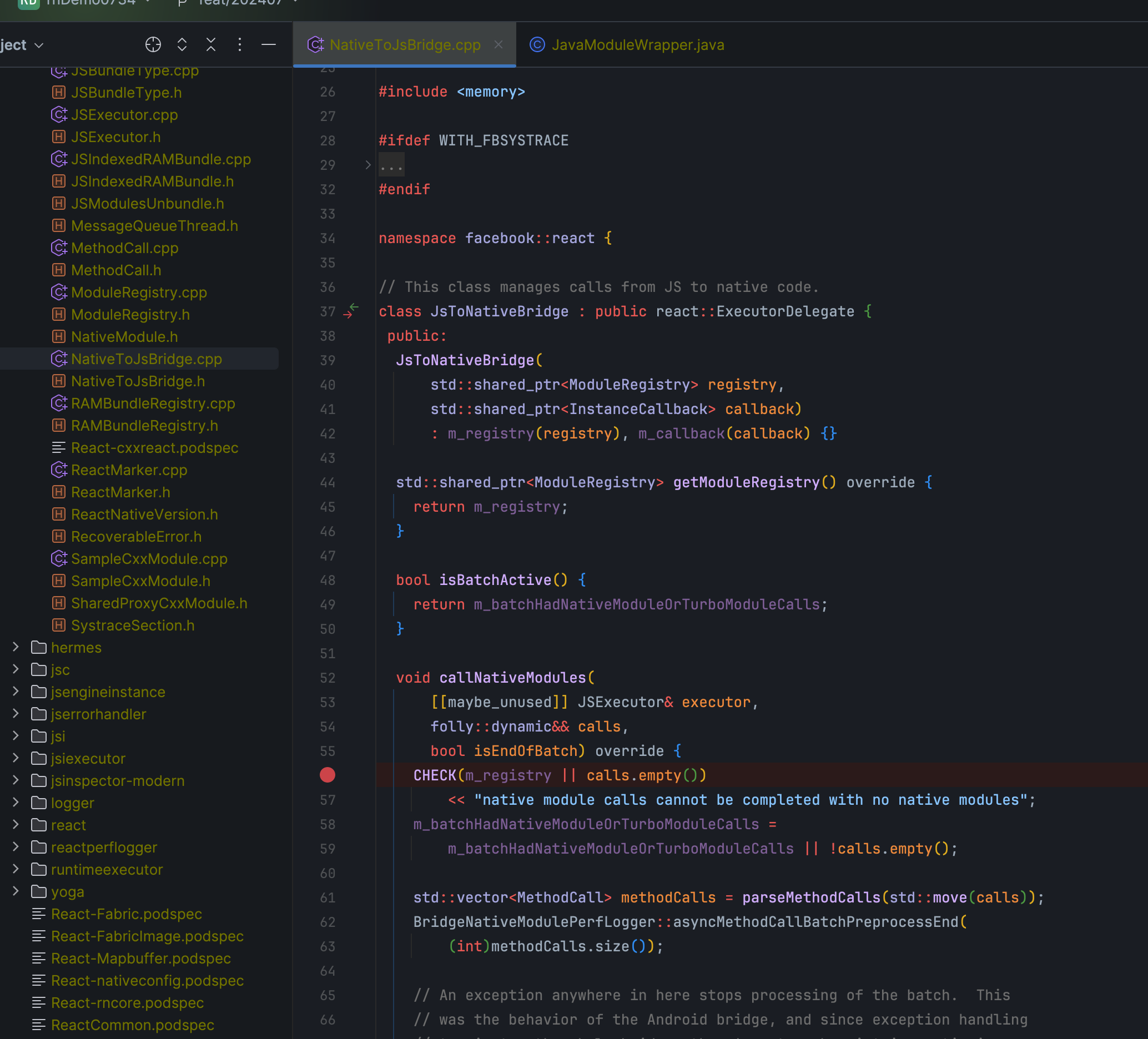Select React-Mapbuffer.podspec in project tree
The width and height of the screenshot is (1148, 1039).
(x=141, y=958)
